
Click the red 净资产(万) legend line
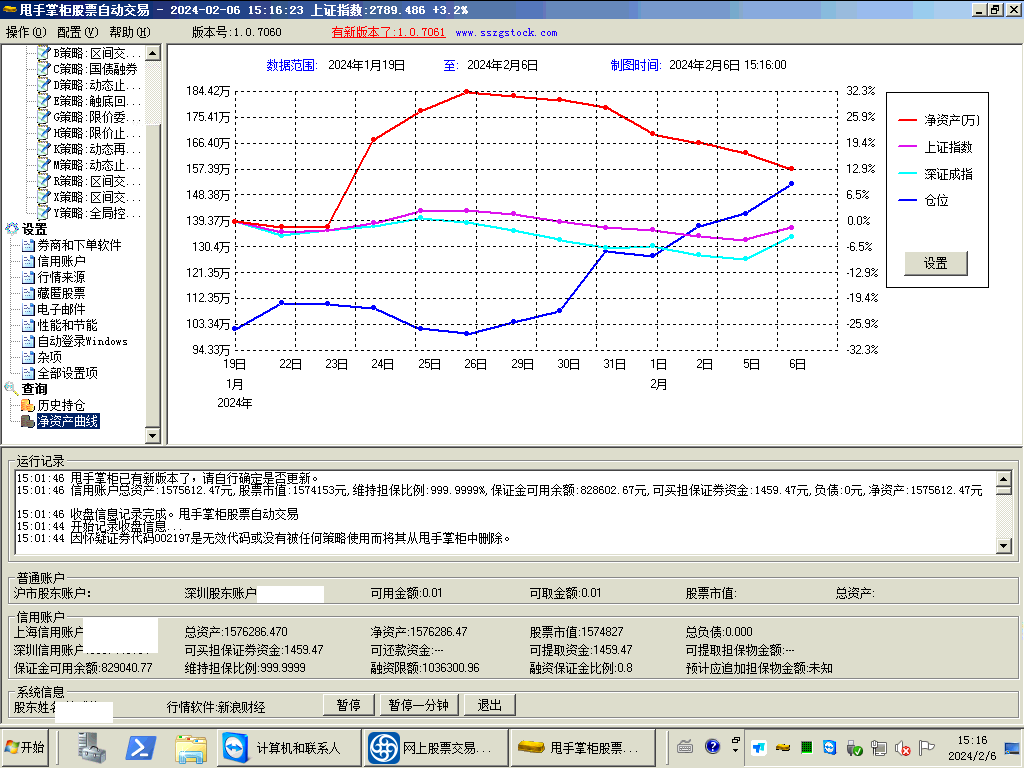click(907, 120)
